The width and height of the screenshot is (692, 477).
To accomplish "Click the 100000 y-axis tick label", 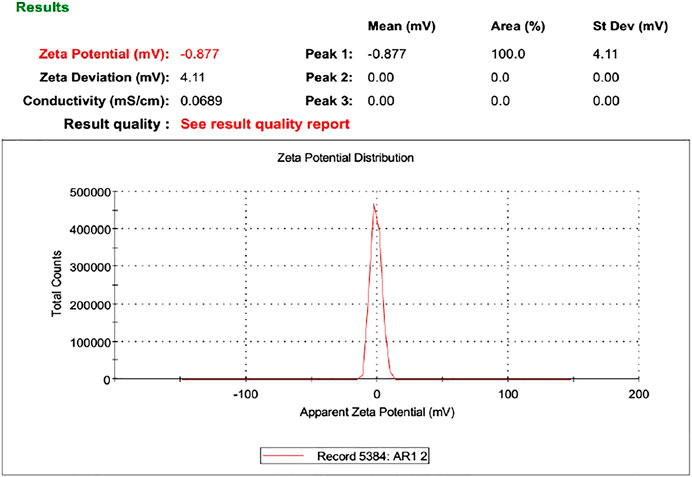I will click(x=90, y=342).
